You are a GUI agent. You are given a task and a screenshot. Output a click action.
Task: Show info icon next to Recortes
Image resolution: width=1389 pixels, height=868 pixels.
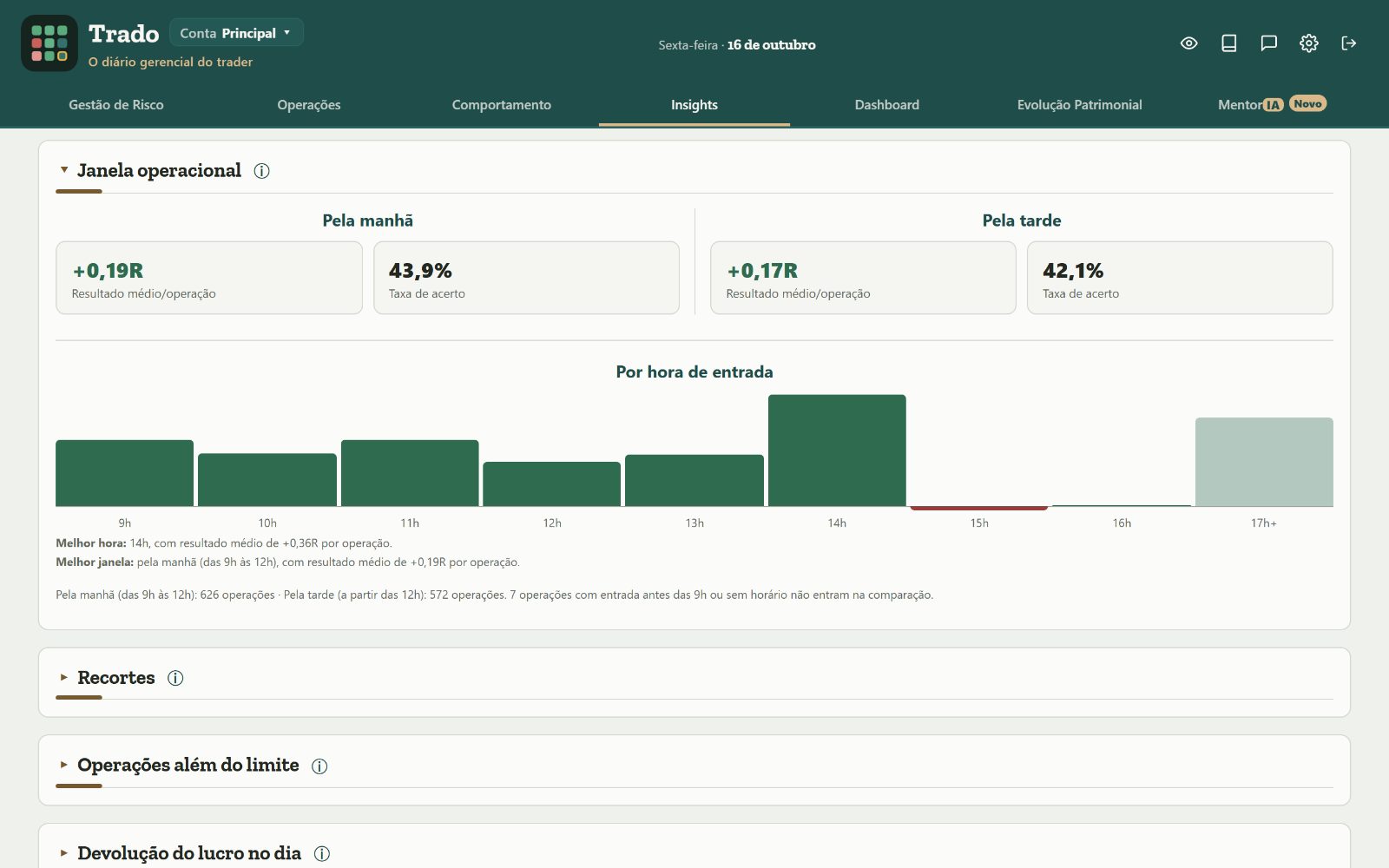(175, 678)
